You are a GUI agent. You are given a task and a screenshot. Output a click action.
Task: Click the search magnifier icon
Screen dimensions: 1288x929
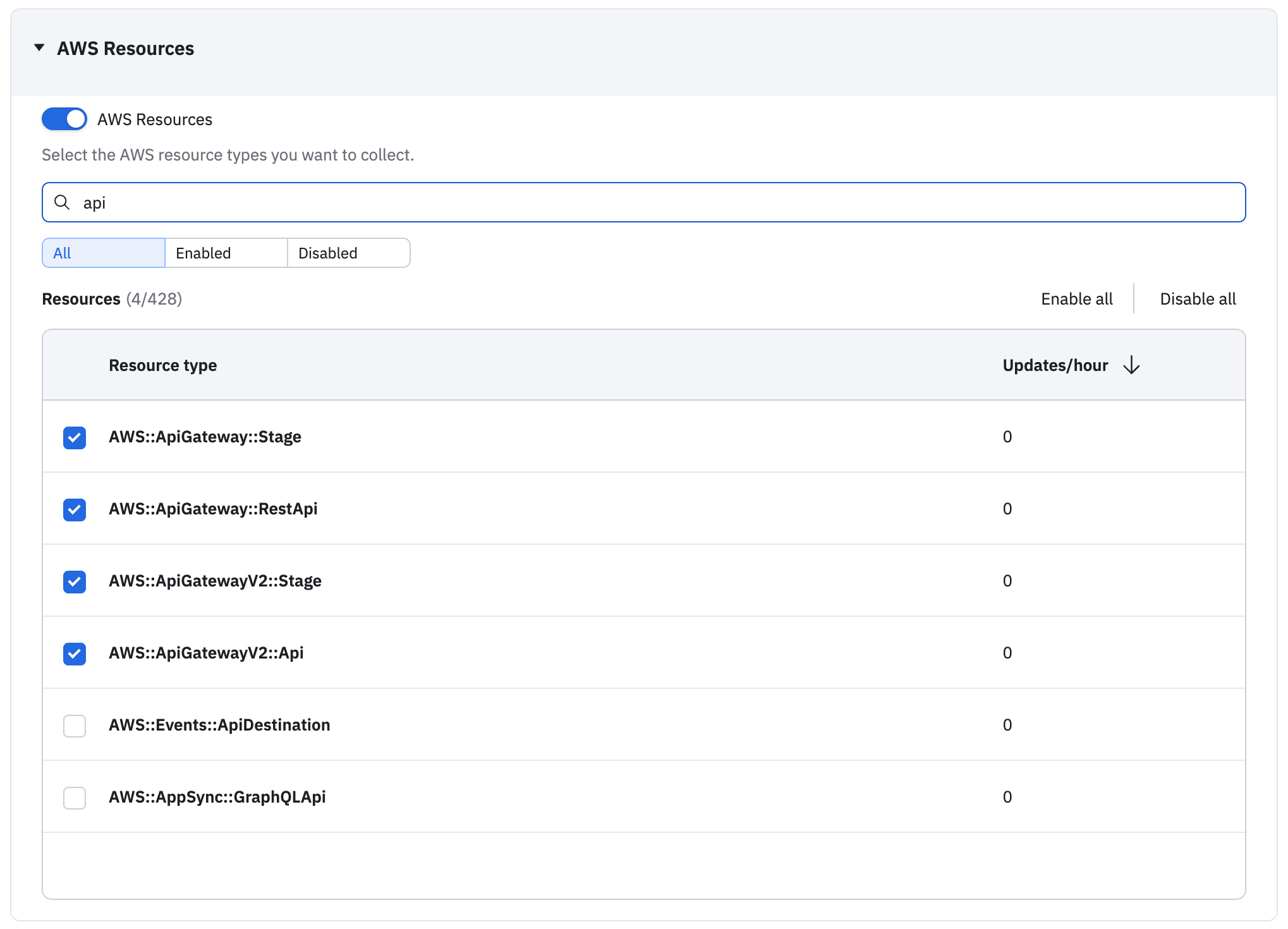(62, 202)
